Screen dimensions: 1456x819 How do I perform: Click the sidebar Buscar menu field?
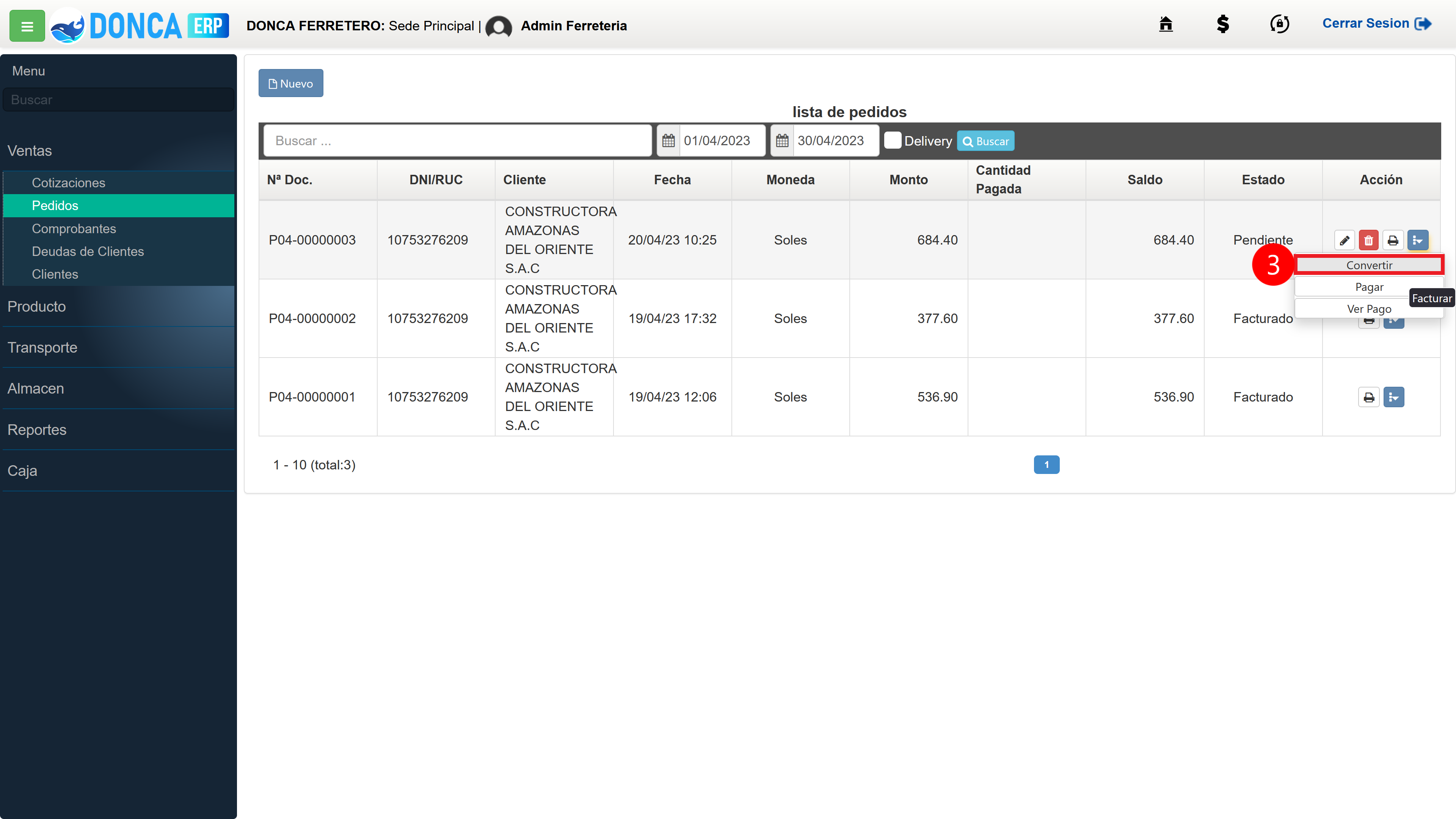pyautogui.click(x=118, y=99)
